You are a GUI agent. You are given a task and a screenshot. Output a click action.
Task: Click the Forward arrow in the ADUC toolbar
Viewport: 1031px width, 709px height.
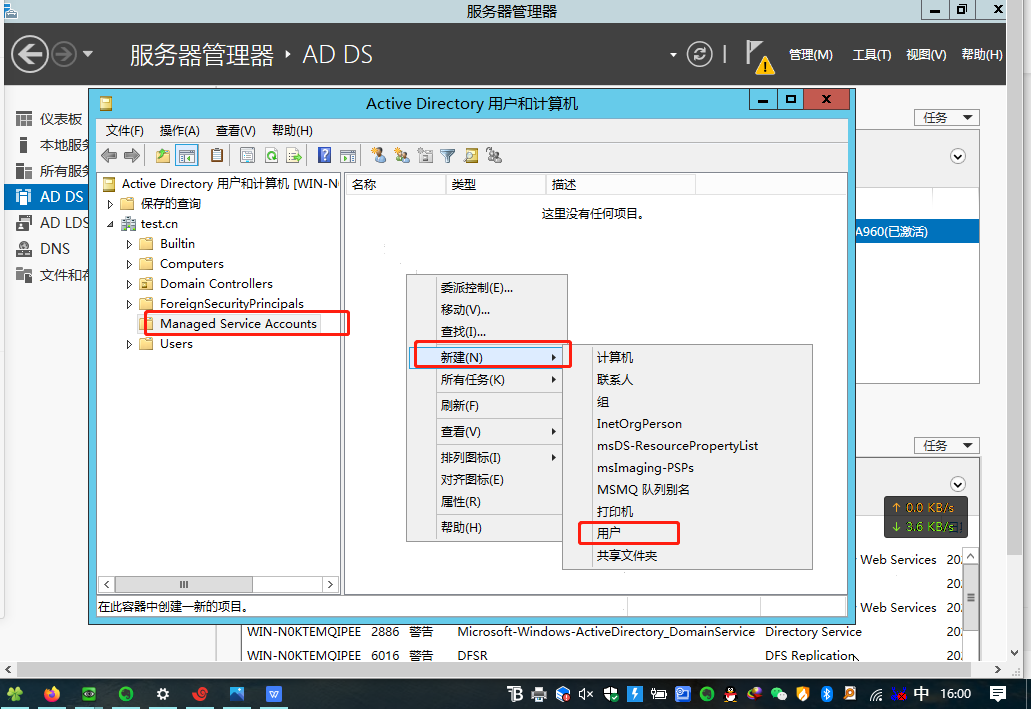[x=132, y=156]
